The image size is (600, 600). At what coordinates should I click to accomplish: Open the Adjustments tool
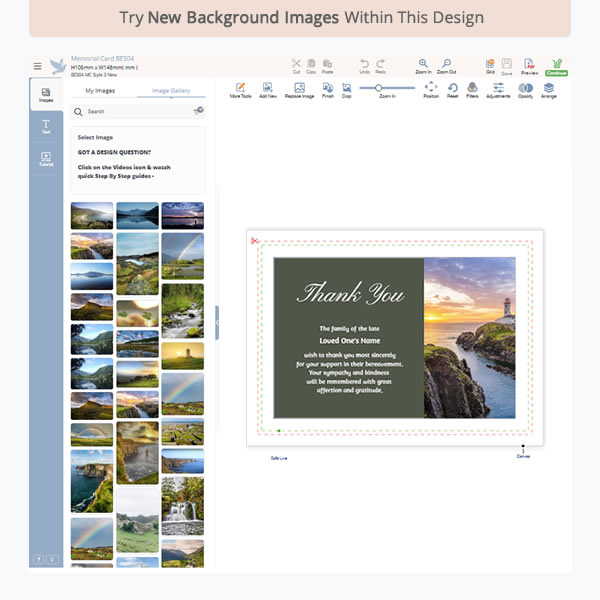pos(498,88)
